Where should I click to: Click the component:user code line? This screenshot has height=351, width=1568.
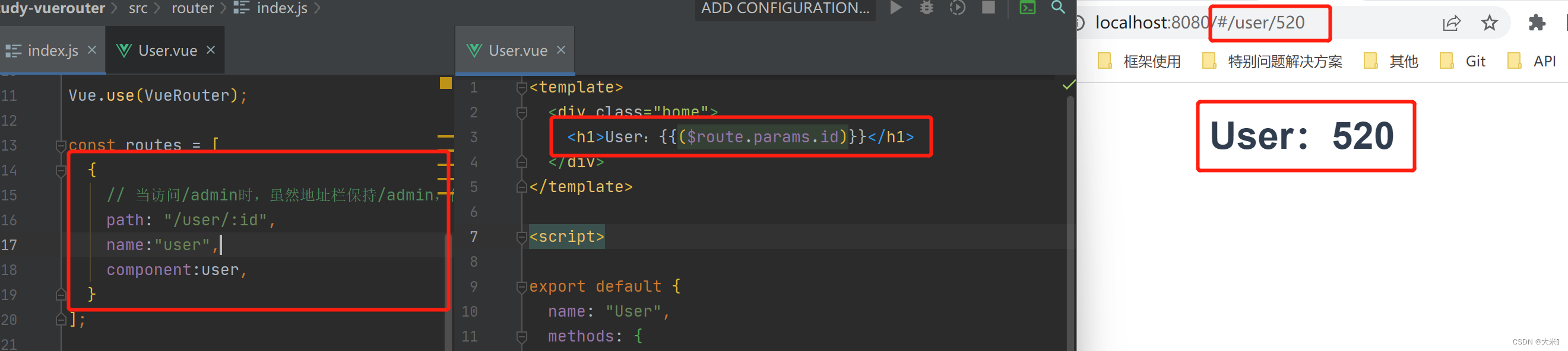(176, 270)
